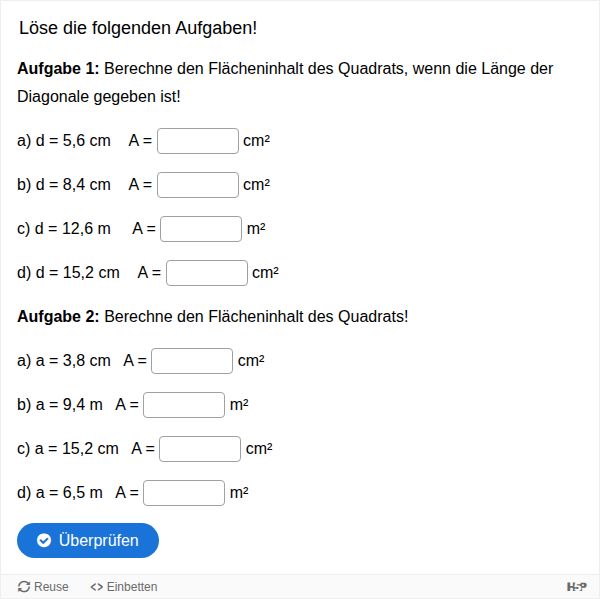Click the area field for d = 12,6 m
Image resolution: width=600 pixels, height=599 pixels.
click(x=201, y=229)
